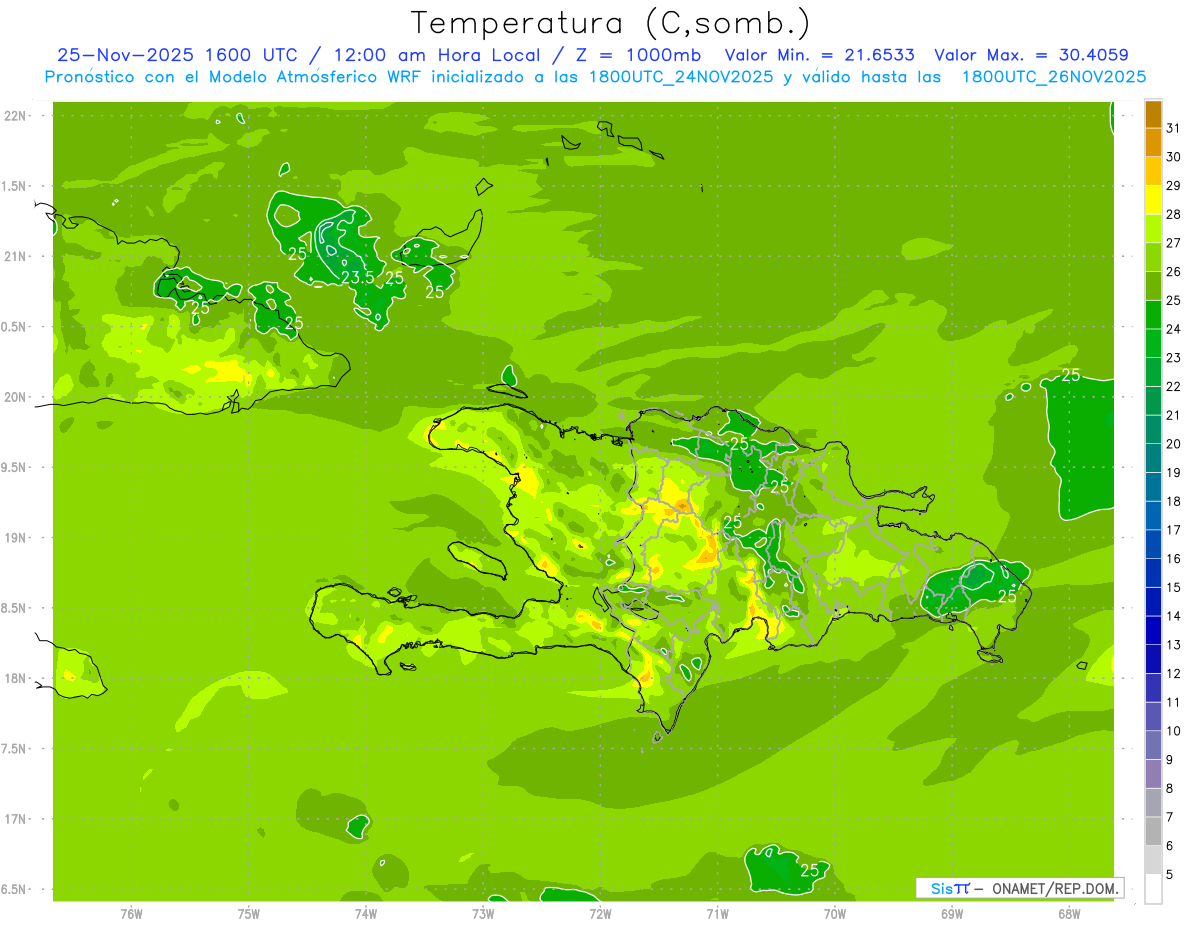The height and width of the screenshot is (927, 1200).
Task: Click the title "Temperatura (C,somb.)"
Action: pos(610,23)
